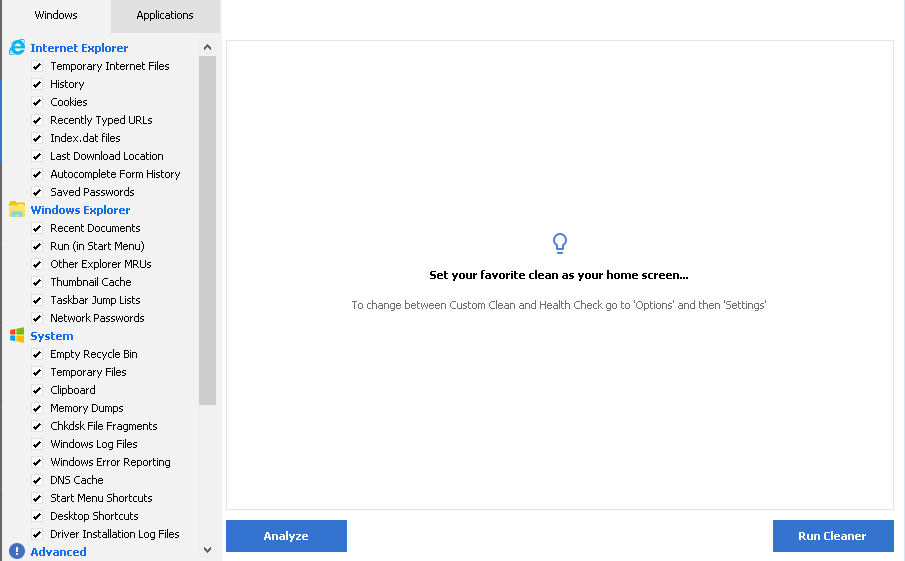This screenshot has width=905, height=561.
Task: Click the System Windows-flag icon
Action: click(17, 335)
